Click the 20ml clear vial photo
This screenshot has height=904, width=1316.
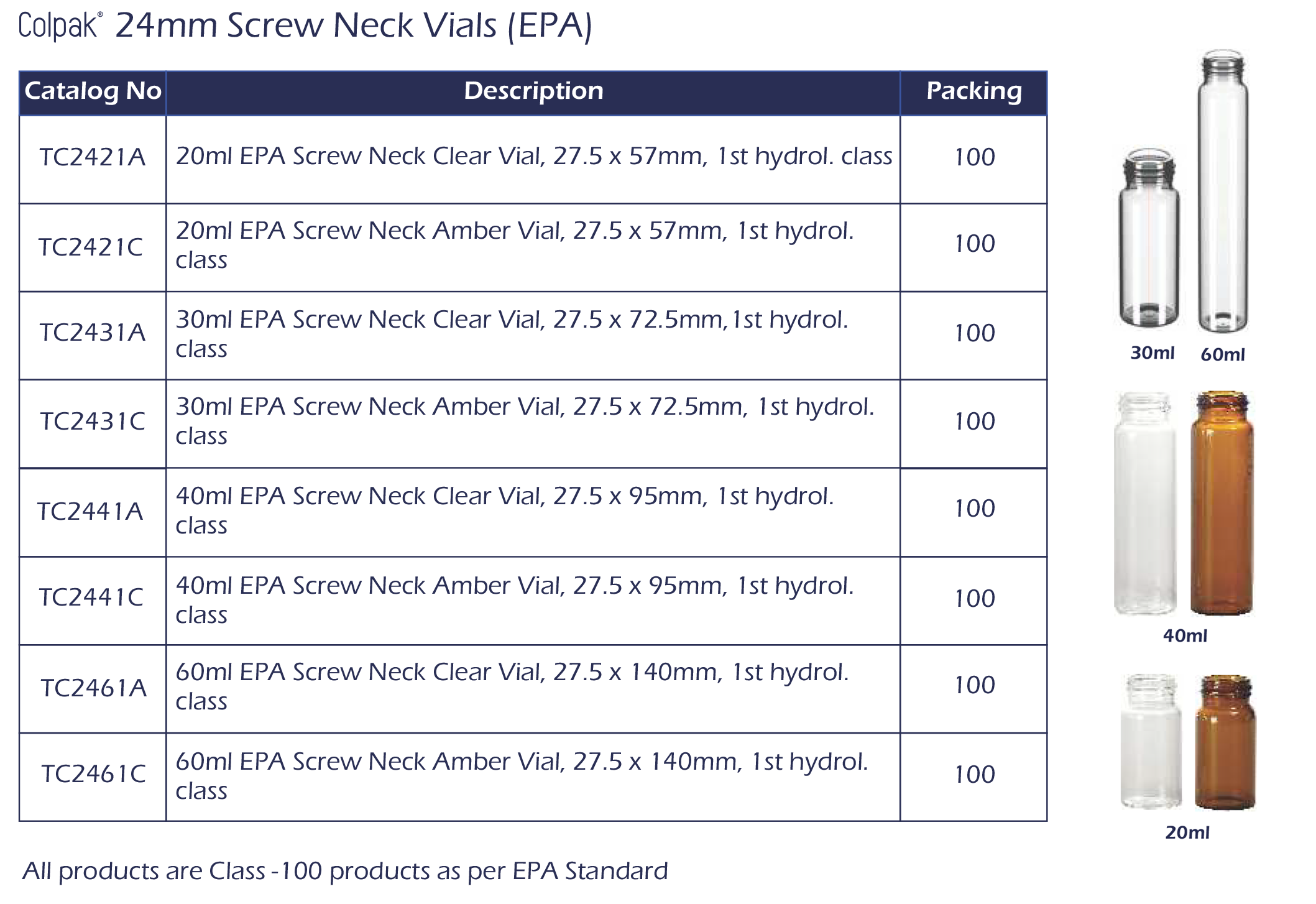coord(1151,743)
